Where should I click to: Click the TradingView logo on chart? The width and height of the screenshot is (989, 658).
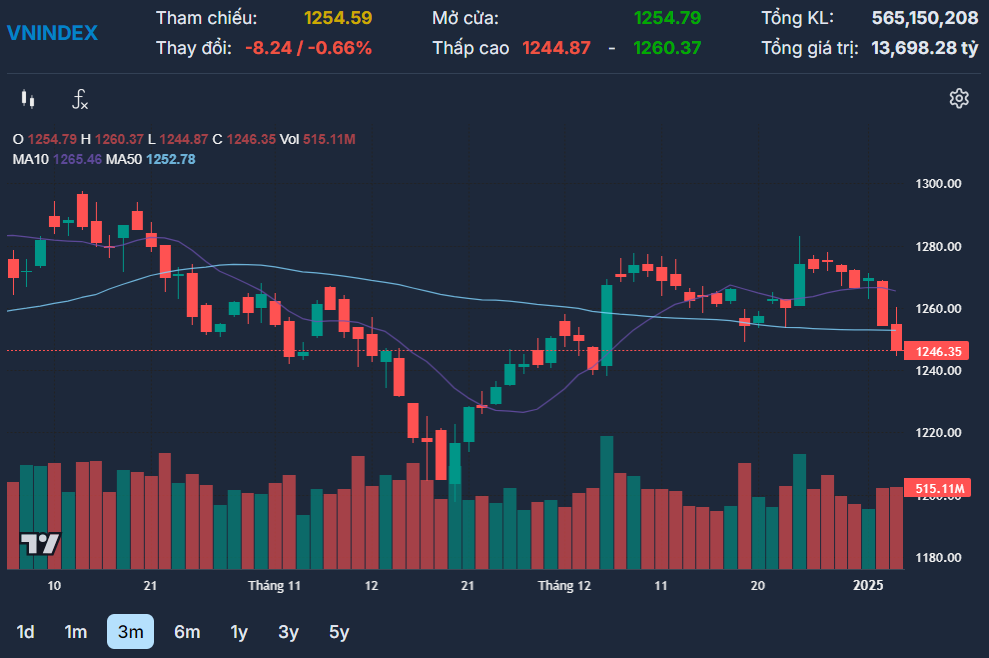[x=41, y=544]
